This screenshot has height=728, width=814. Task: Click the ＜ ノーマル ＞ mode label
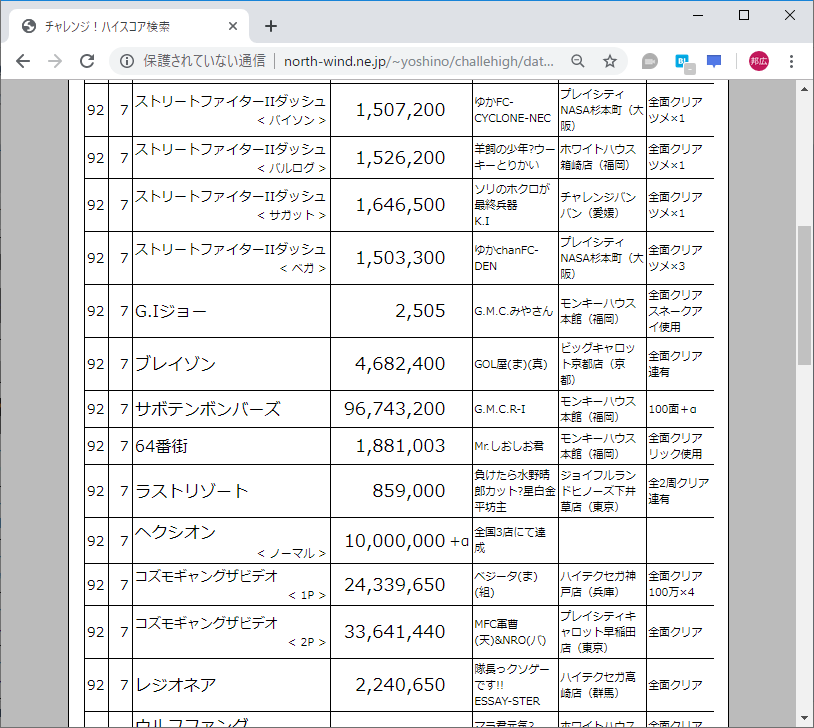click(291, 554)
